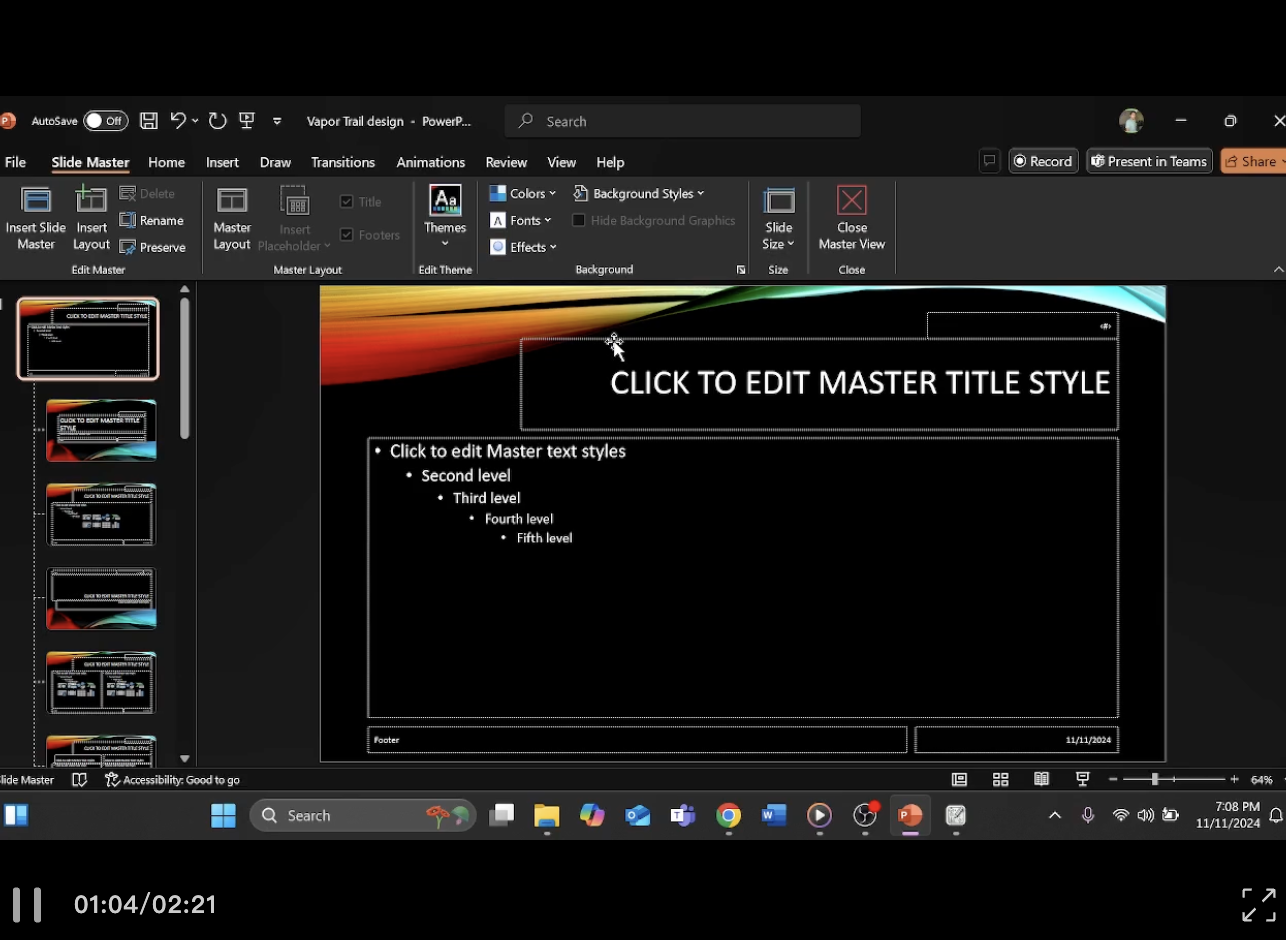Click the 64% zoom level
The height and width of the screenshot is (940, 1286).
click(x=1261, y=780)
